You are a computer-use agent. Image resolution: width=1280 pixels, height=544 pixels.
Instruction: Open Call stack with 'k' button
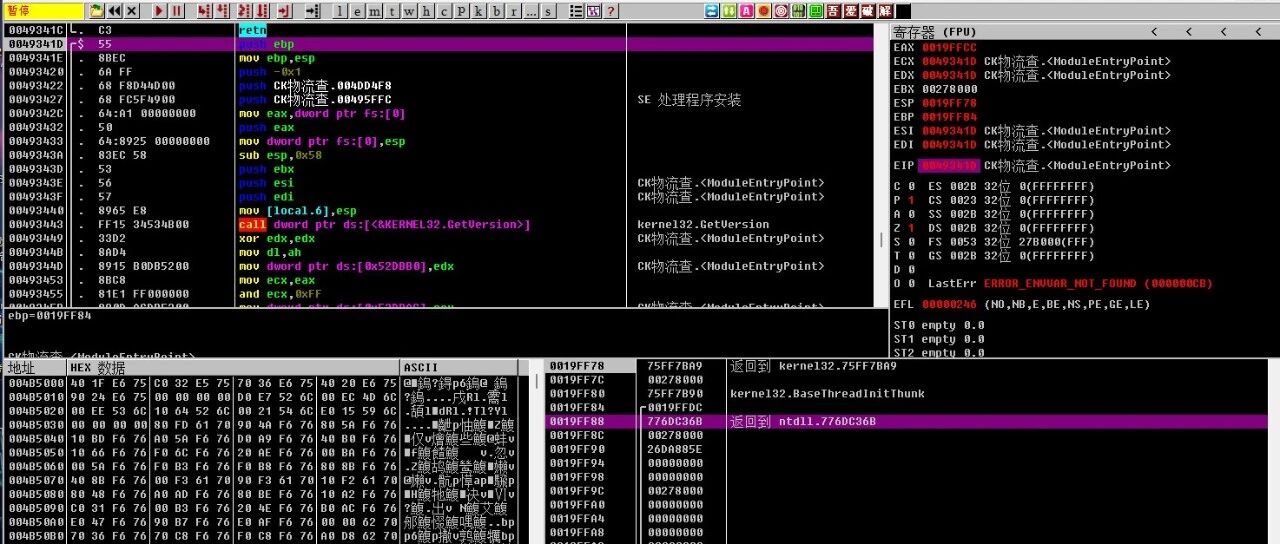tap(478, 11)
